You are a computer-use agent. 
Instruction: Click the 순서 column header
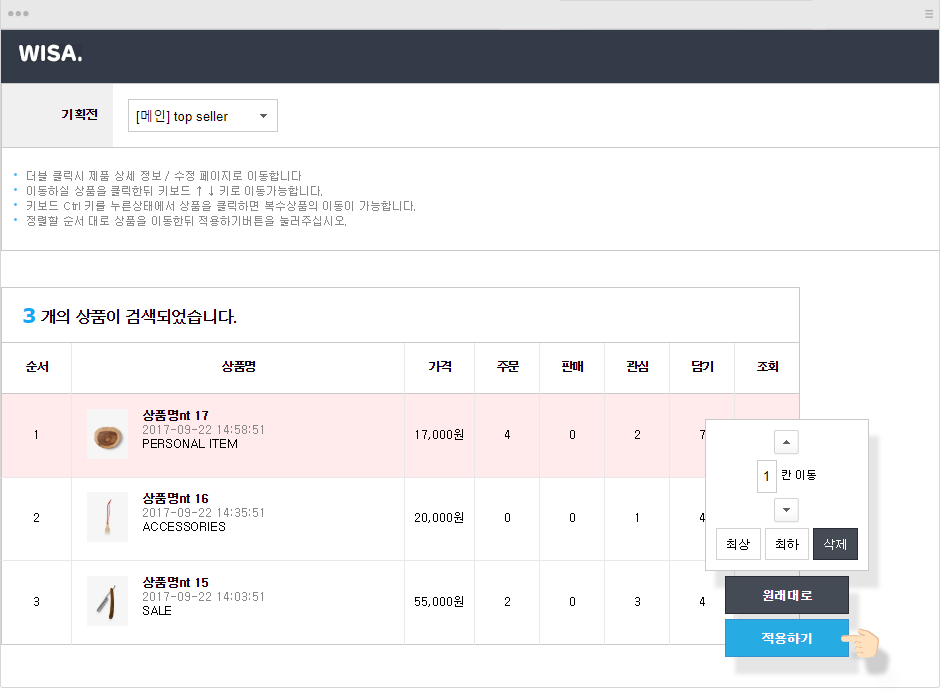click(37, 367)
